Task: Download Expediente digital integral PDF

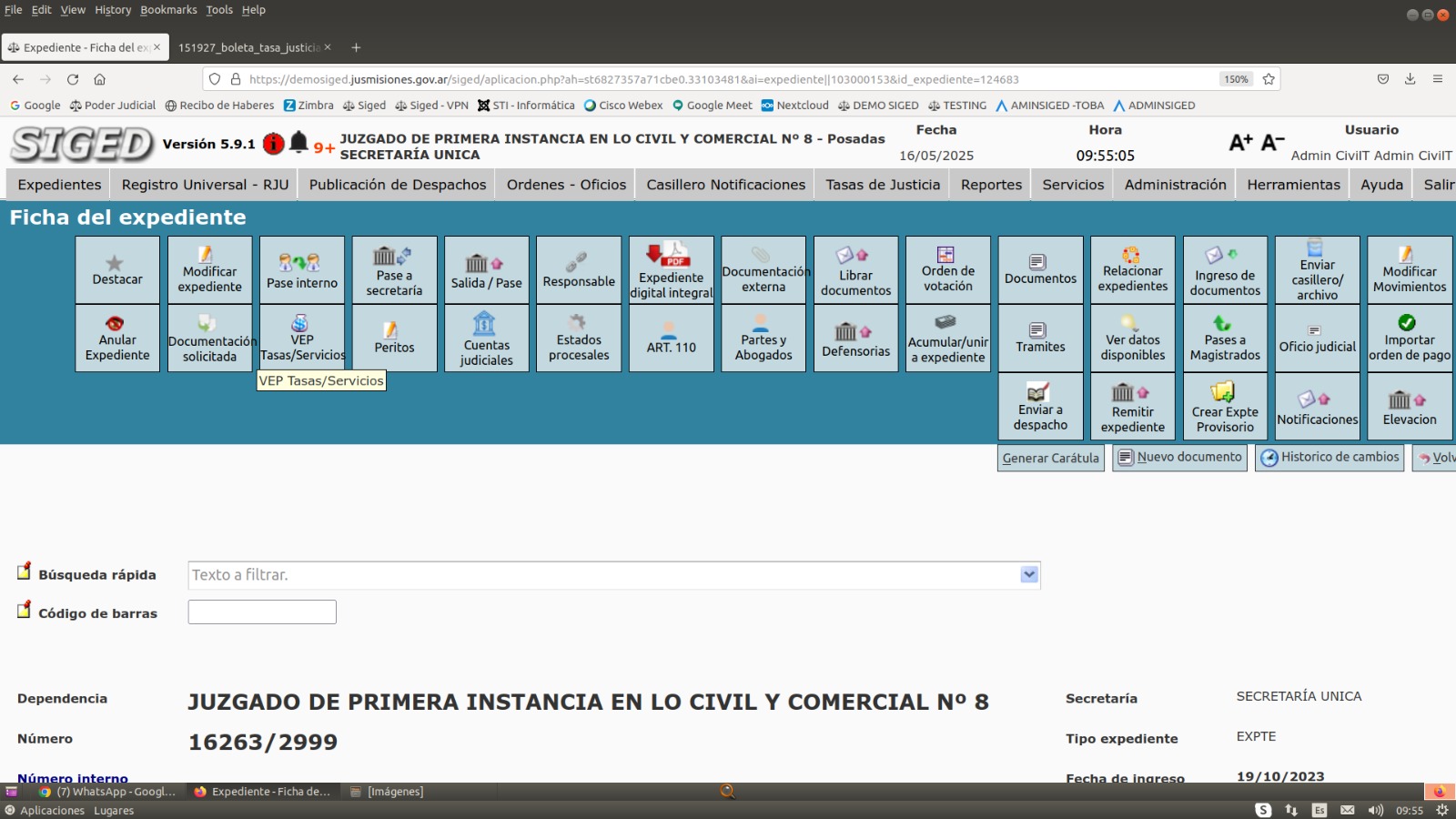Action: (x=672, y=270)
